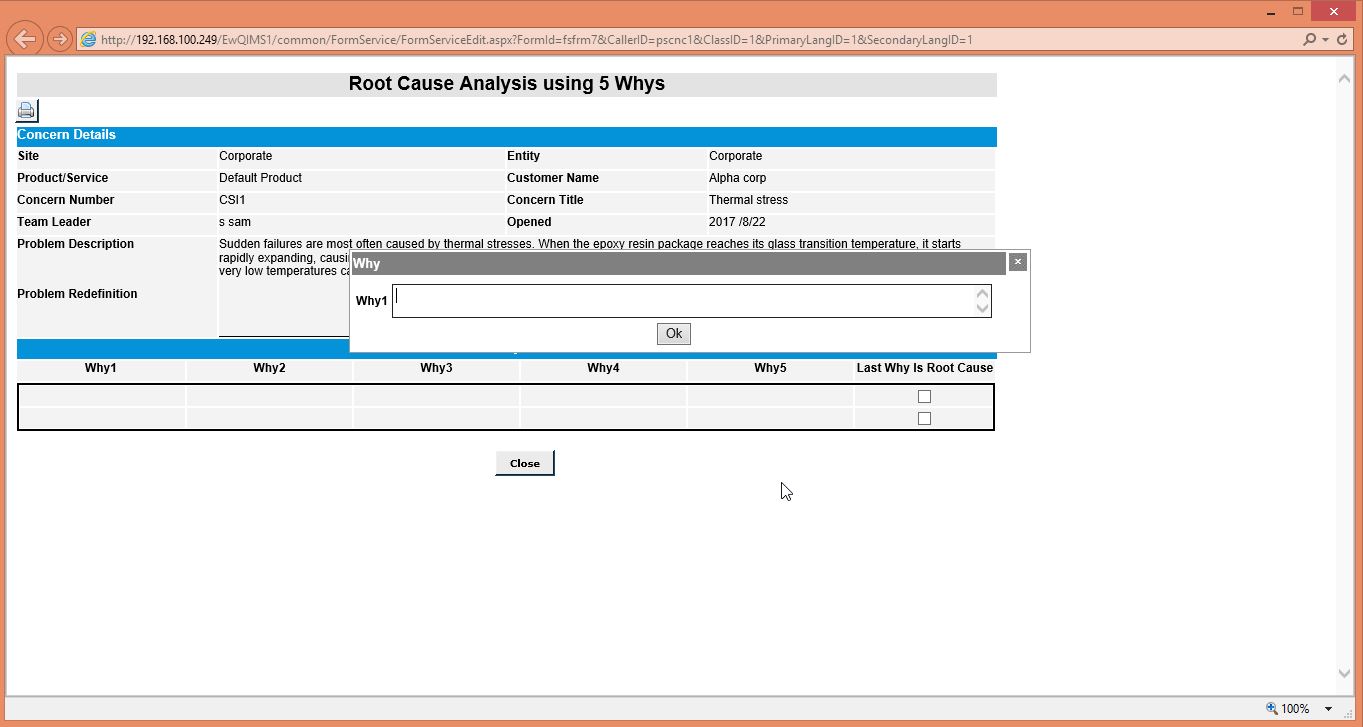This screenshot has height=727, width=1363.
Task: Click the Last Why Is Root Cause header
Action: 925,368
